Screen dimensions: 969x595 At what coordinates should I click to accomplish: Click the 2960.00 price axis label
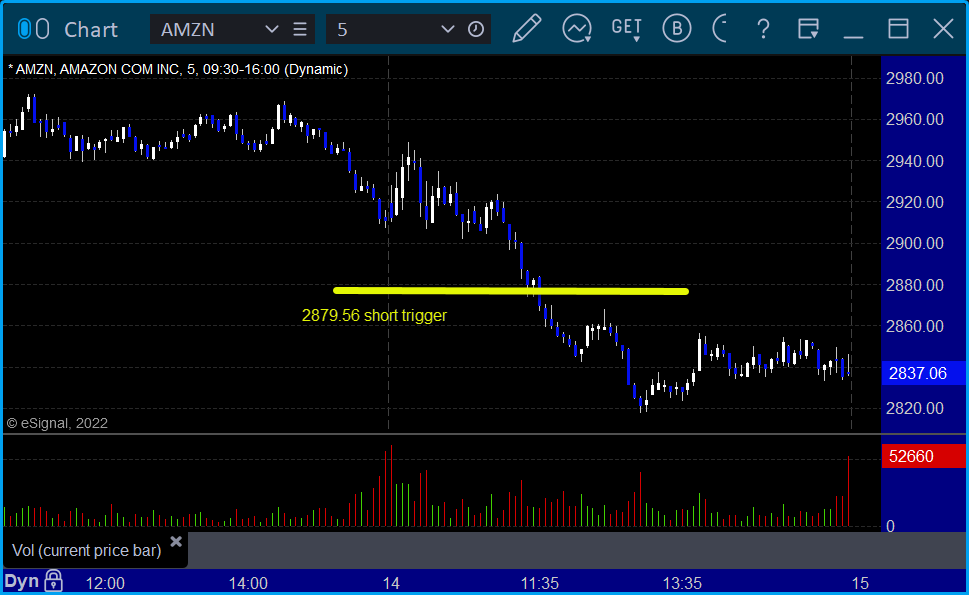coord(915,119)
